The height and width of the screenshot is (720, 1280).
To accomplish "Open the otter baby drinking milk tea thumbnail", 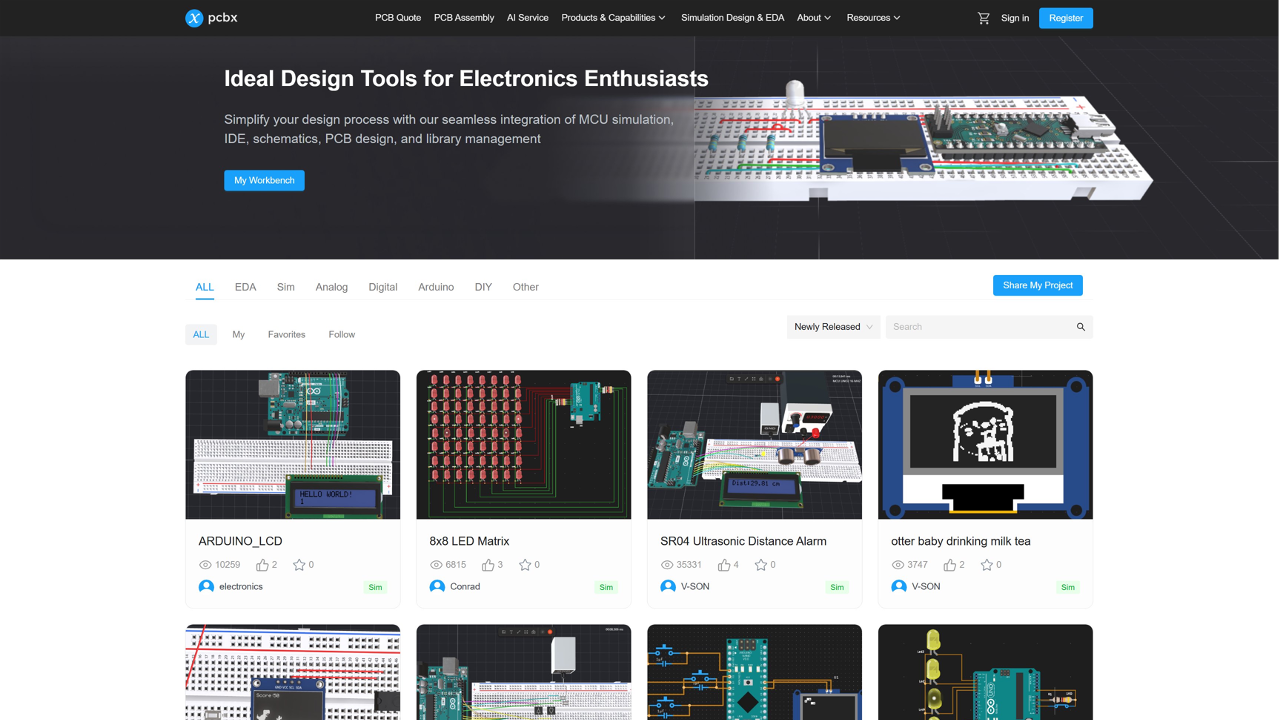I will pos(986,445).
